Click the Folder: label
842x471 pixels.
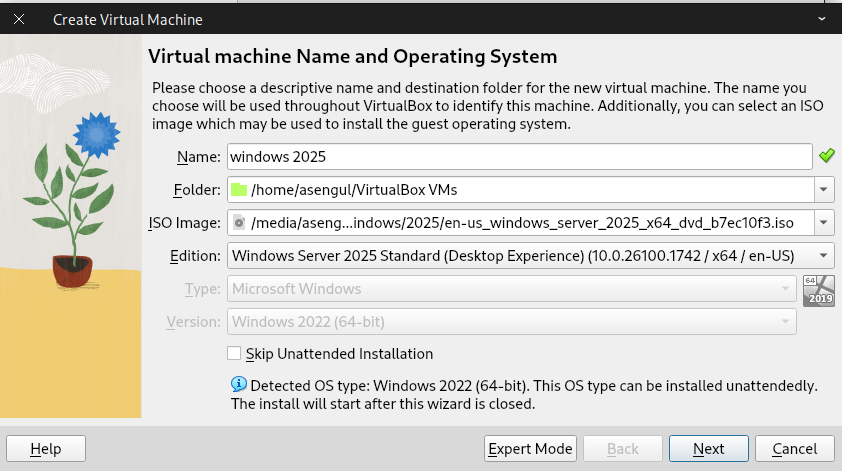(x=197, y=190)
